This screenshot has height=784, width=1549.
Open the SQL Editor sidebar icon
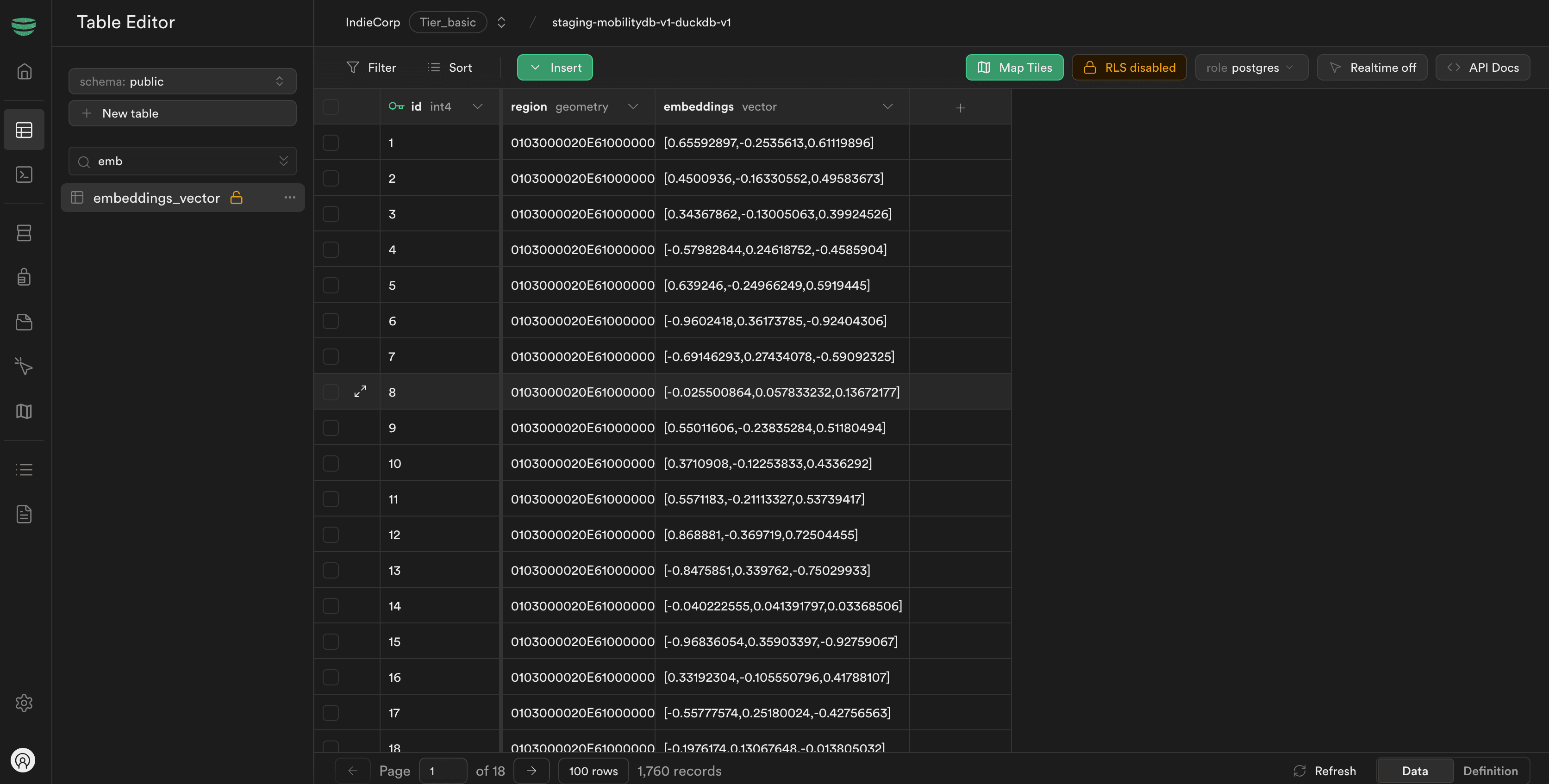point(24,174)
